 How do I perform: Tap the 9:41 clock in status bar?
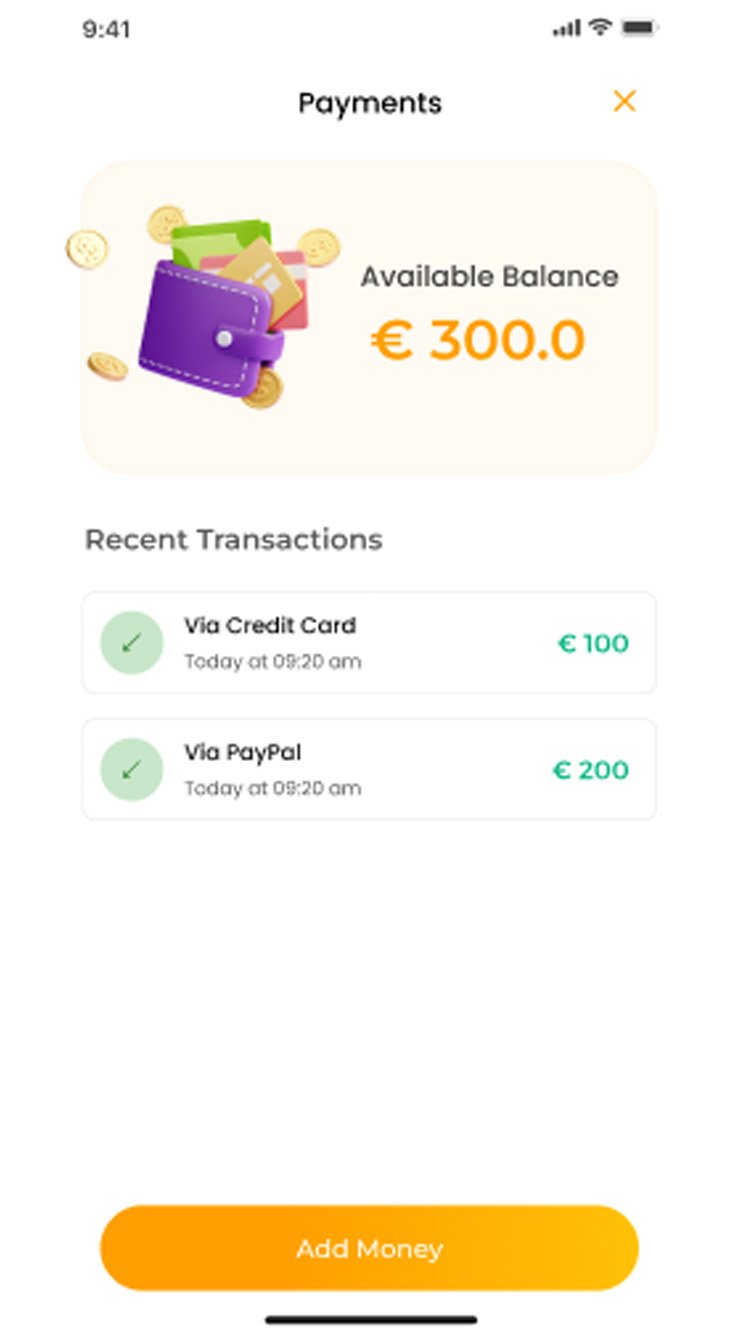tap(106, 29)
